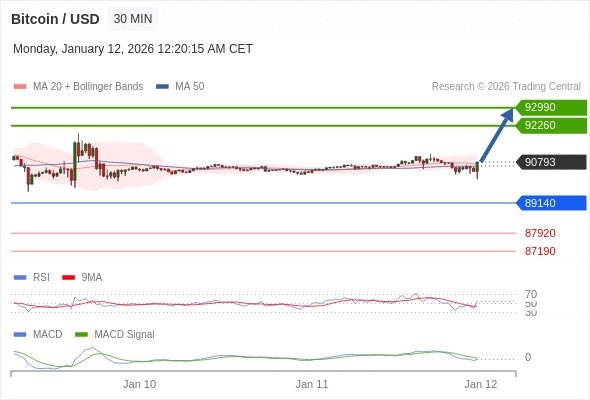Image resolution: width=590 pixels, height=400 pixels.
Task: Click the Bitcoin / USD title
Action: tap(55, 19)
